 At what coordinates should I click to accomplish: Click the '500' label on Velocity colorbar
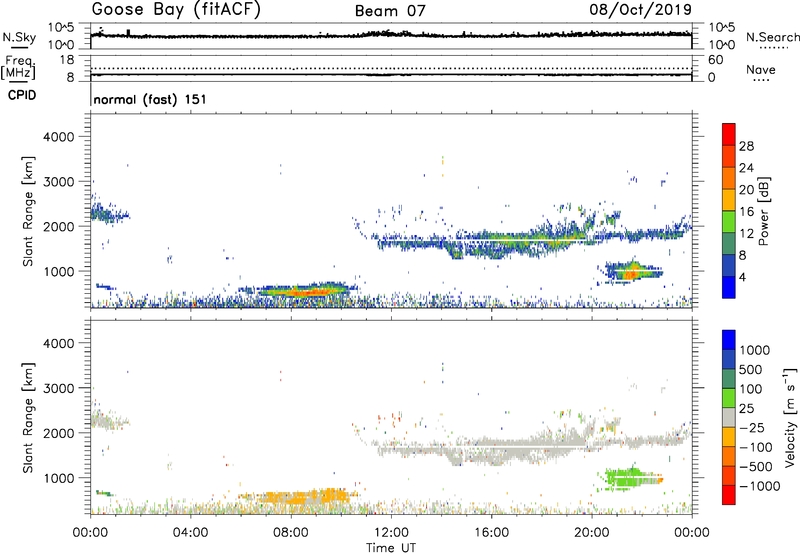pyautogui.click(x=749, y=370)
